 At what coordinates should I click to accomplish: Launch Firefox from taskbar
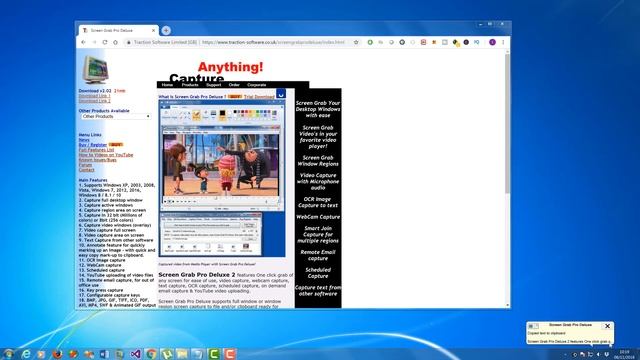(57, 354)
